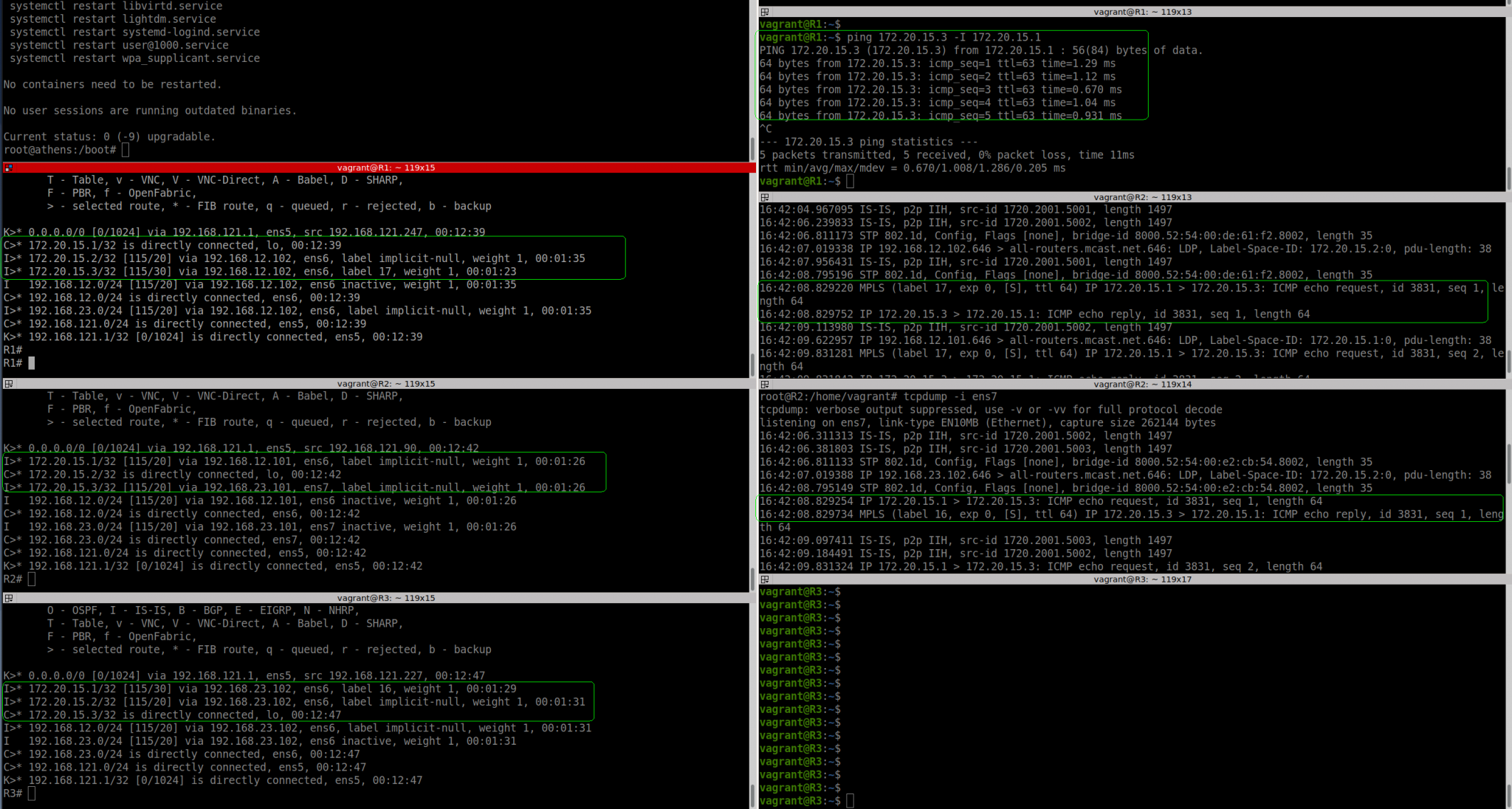Click 'listening on ens7, link-type EN10MB' line
Image resolution: width=1512 pixels, height=809 pixels.
pyautogui.click(x=988, y=423)
